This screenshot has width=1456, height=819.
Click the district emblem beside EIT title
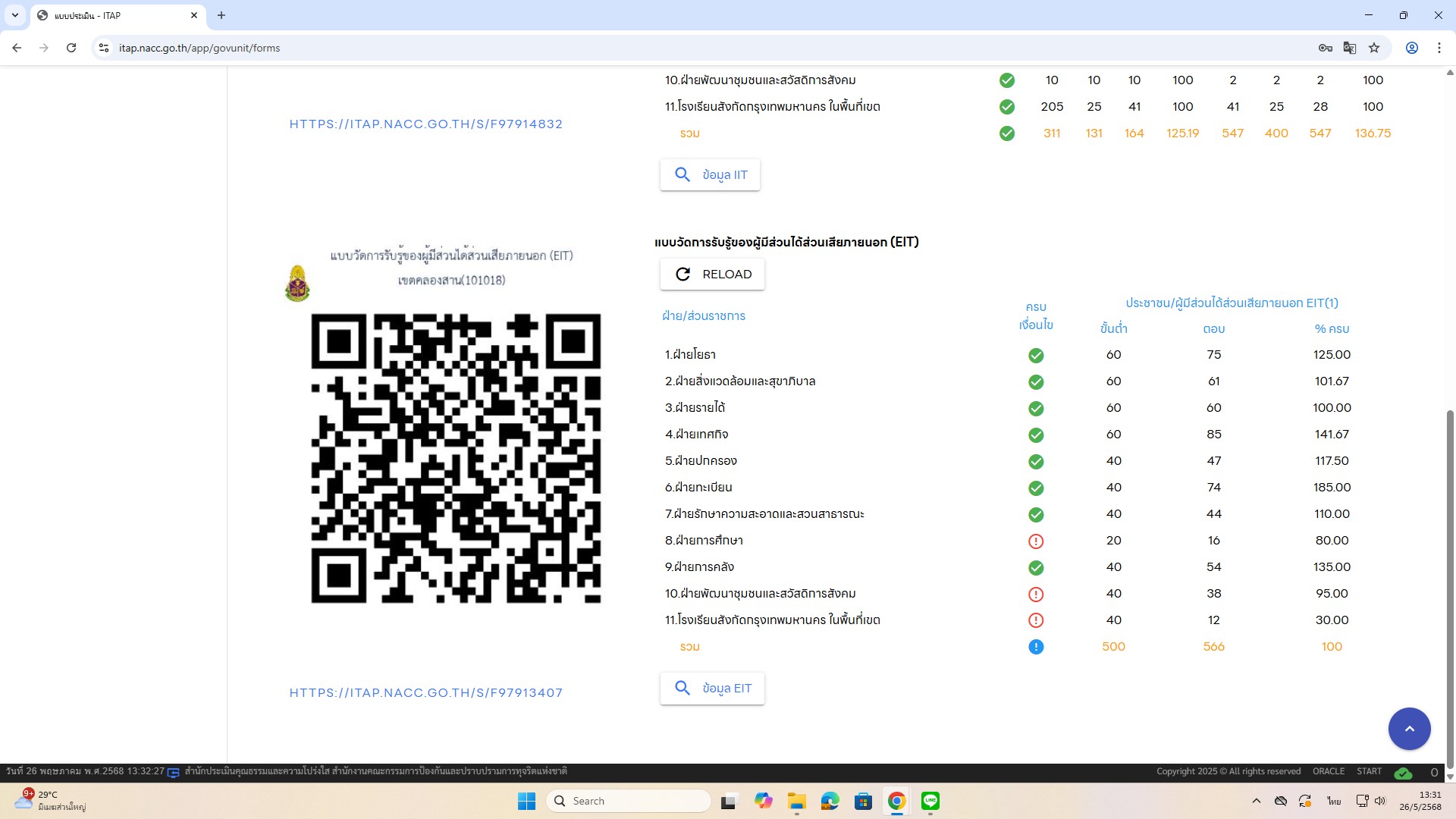click(x=297, y=284)
